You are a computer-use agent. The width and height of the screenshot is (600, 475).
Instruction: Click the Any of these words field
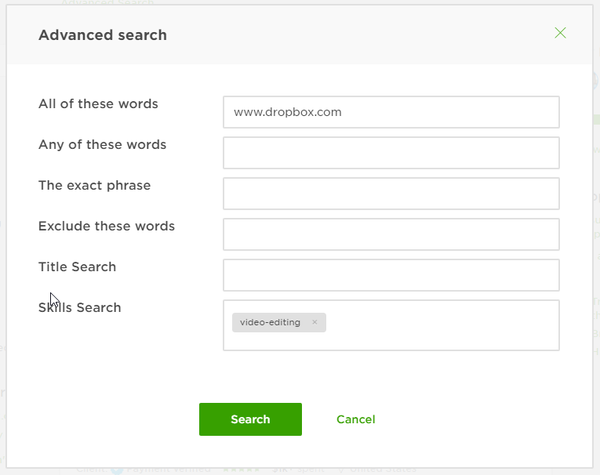point(391,153)
